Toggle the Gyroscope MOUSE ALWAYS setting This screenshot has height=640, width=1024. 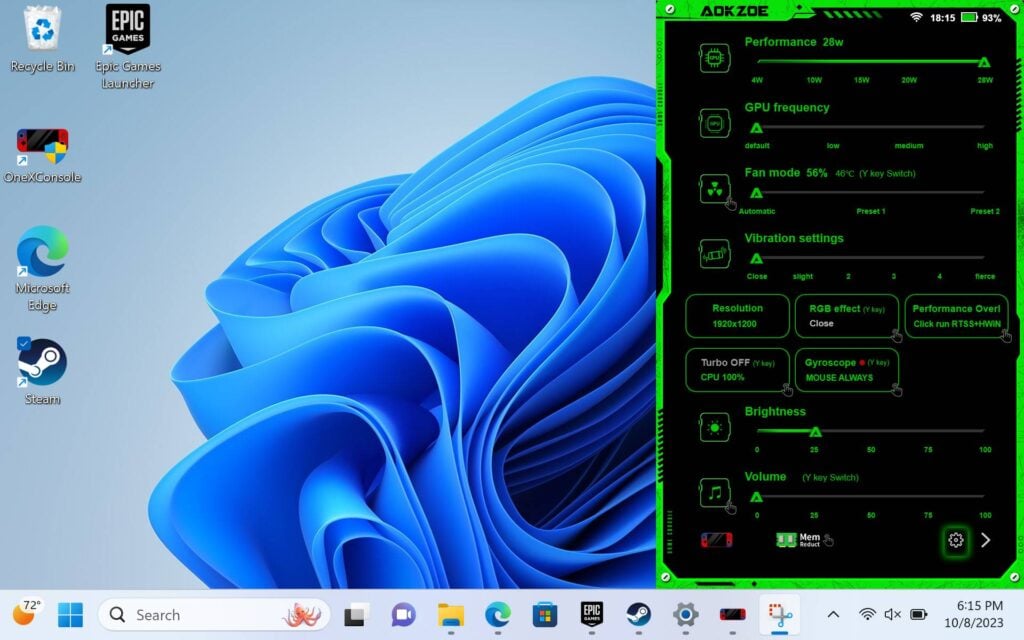point(846,369)
